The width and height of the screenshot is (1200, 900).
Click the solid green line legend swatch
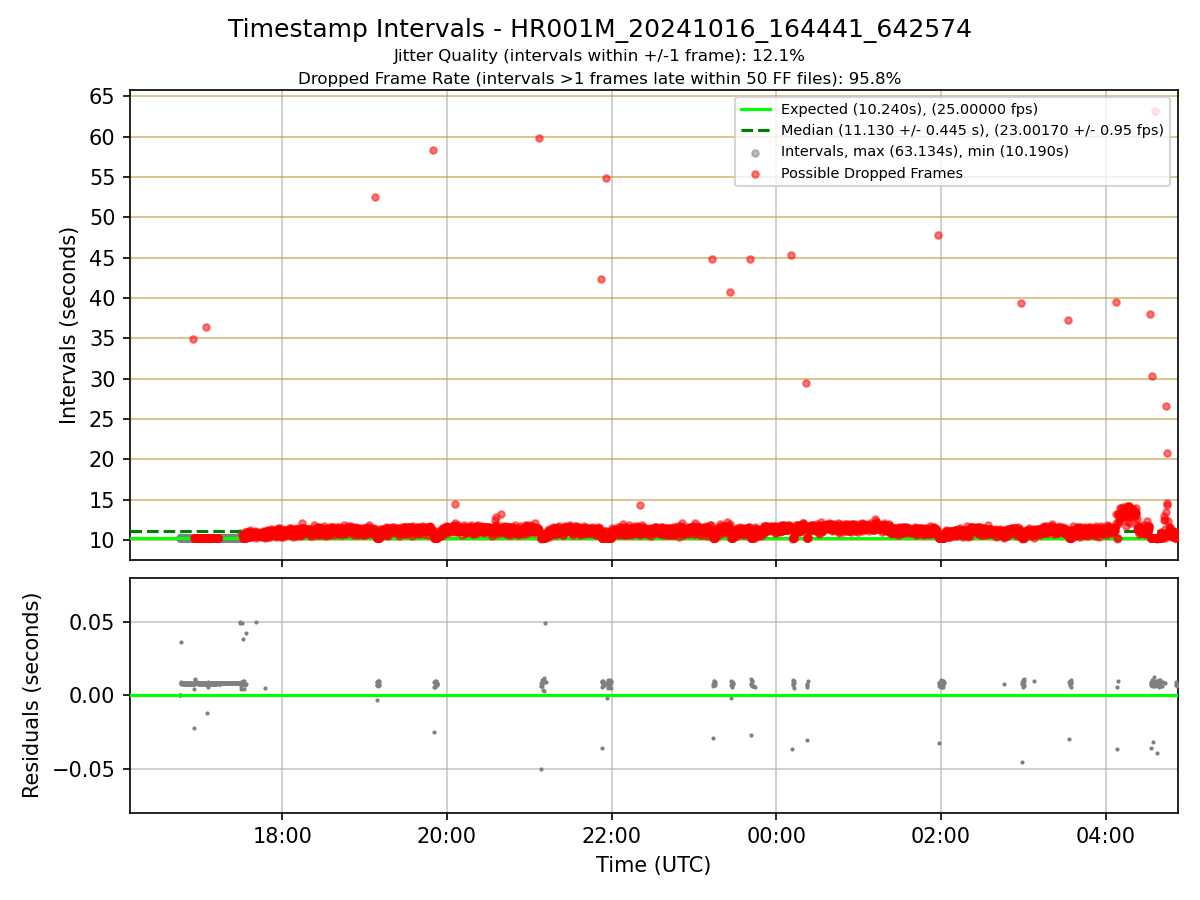[755, 109]
